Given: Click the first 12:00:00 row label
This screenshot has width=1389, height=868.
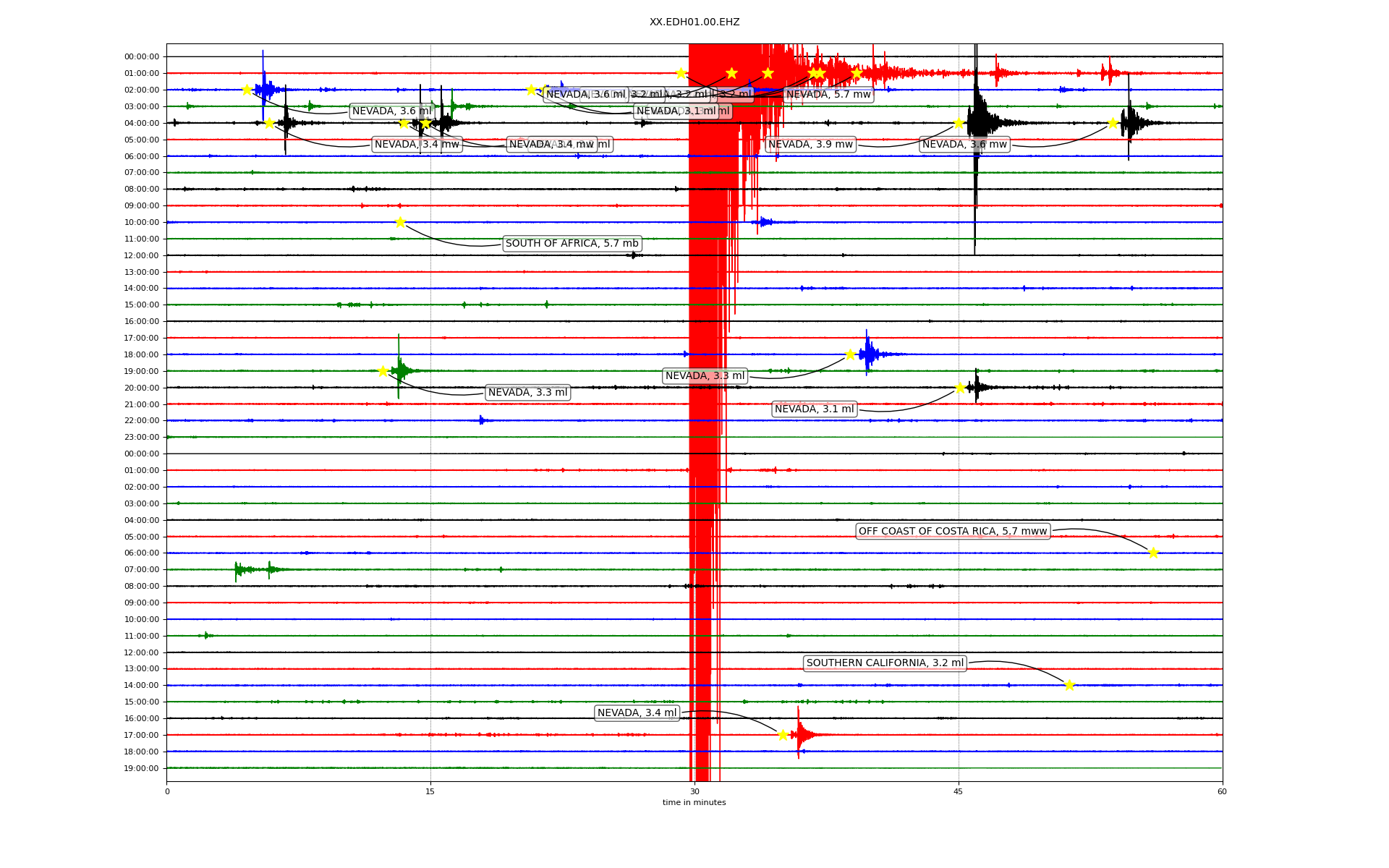Looking at the screenshot, I should [142, 255].
